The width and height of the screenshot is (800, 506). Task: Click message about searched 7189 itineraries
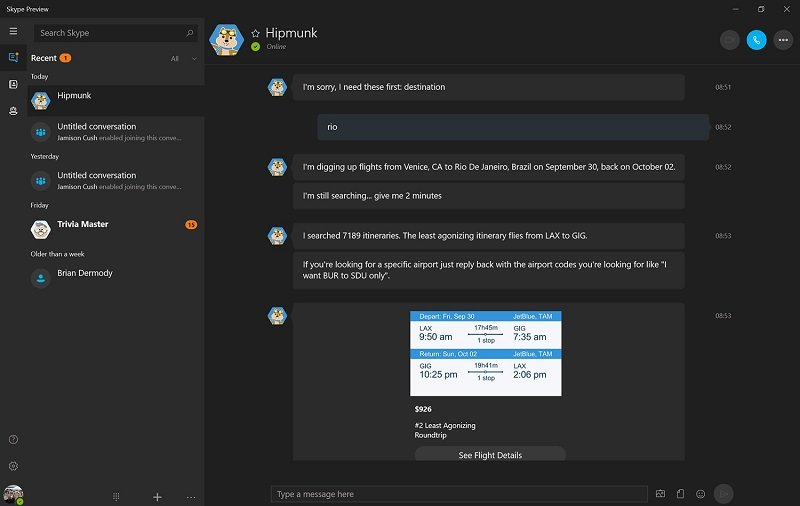(x=488, y=236)
